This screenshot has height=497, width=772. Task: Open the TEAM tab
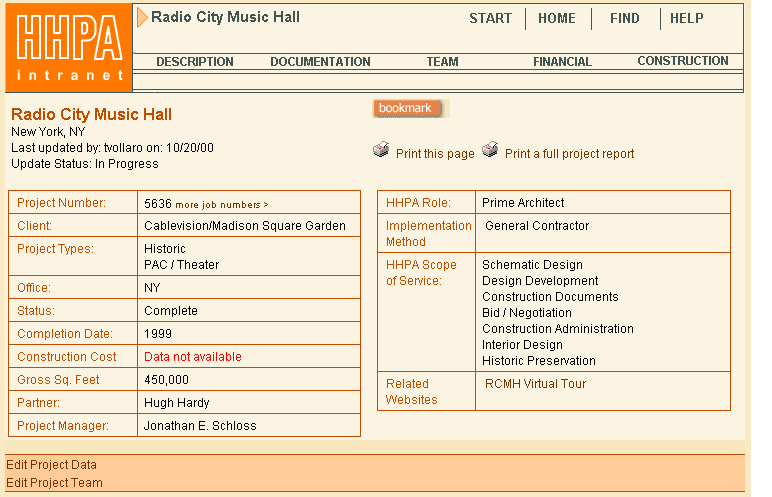point(442,62)
